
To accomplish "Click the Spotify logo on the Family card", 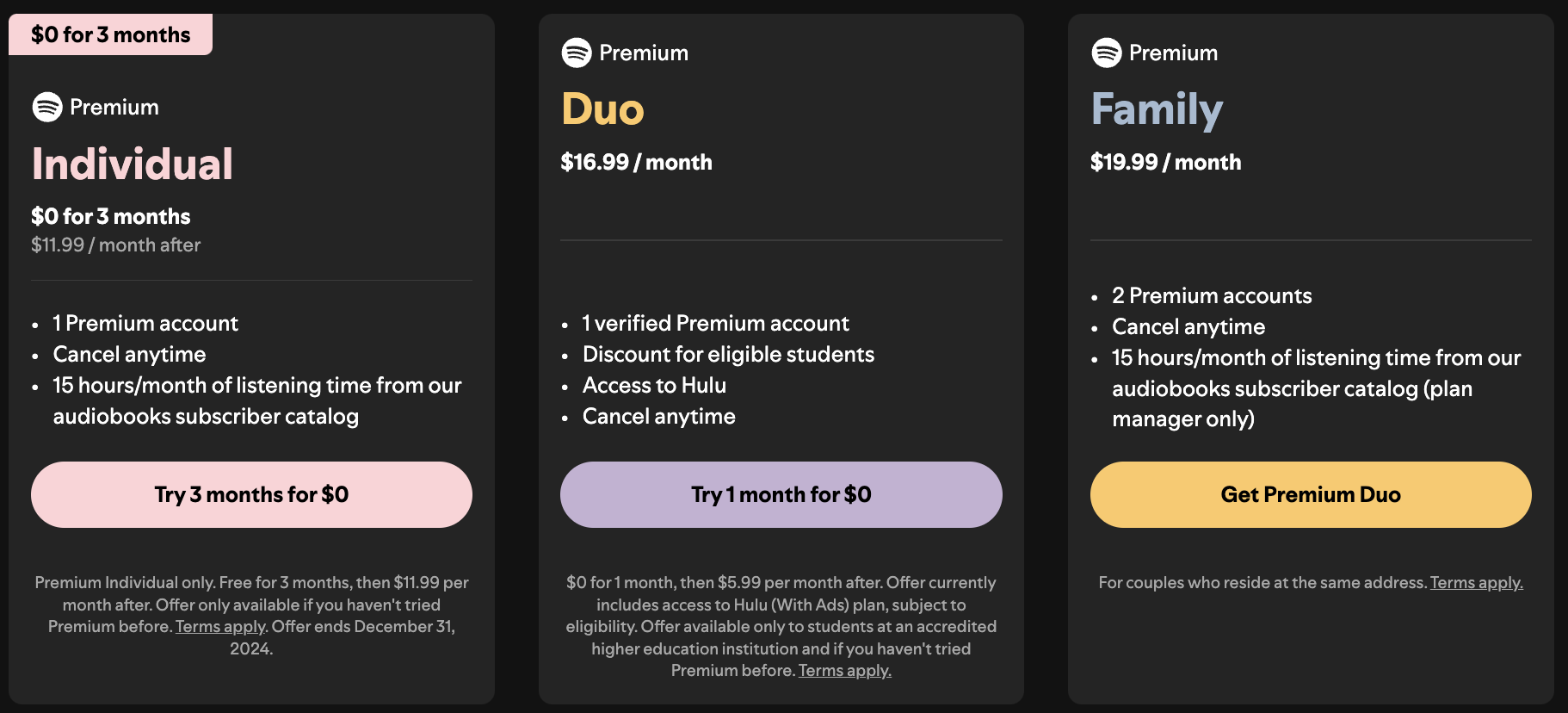I will coord(1106,53).
